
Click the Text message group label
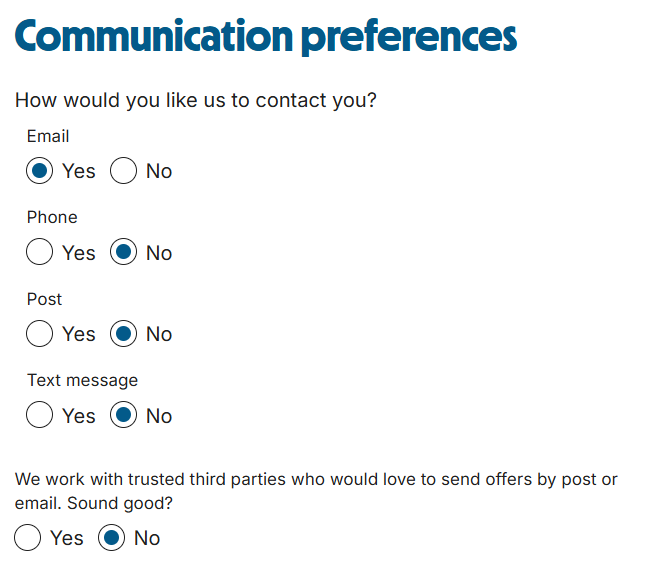click(x=82, y=380)
